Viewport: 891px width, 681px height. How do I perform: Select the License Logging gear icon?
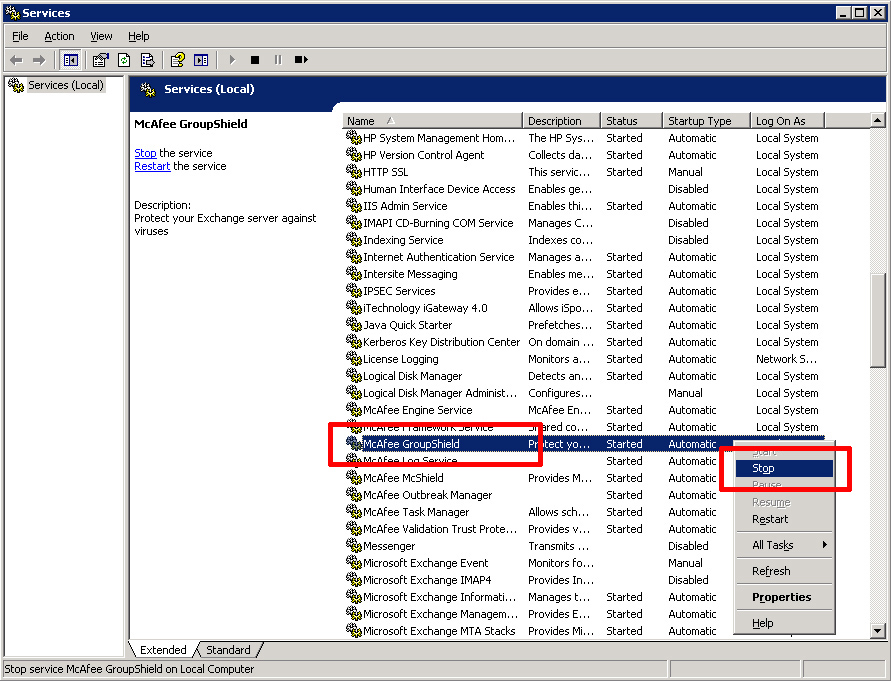click(x=353, y=359)
